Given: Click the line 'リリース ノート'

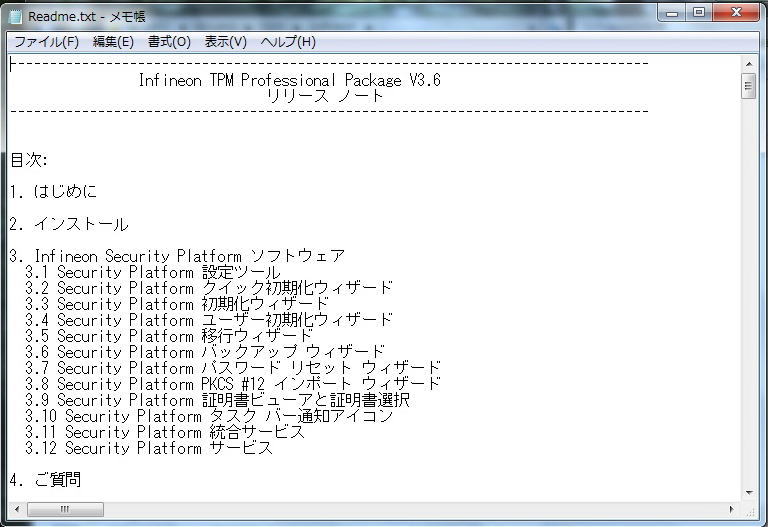Looking at the screenshot, I should (x=325, y=96).
